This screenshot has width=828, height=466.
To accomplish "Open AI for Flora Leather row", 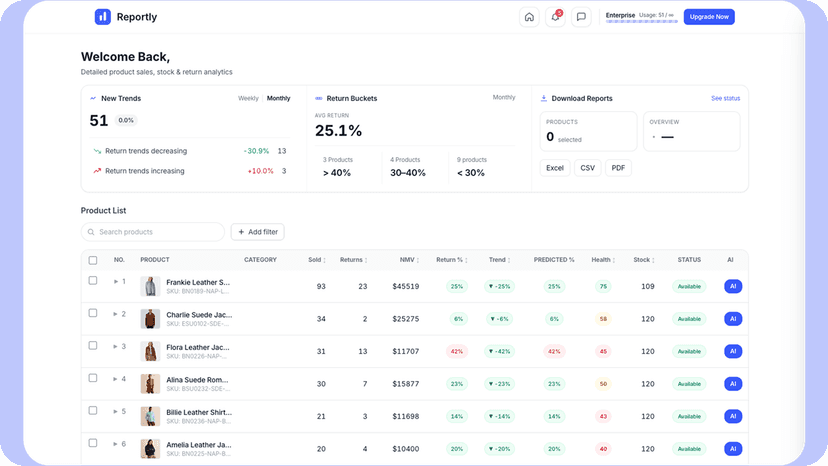I will tap(733, 351).
